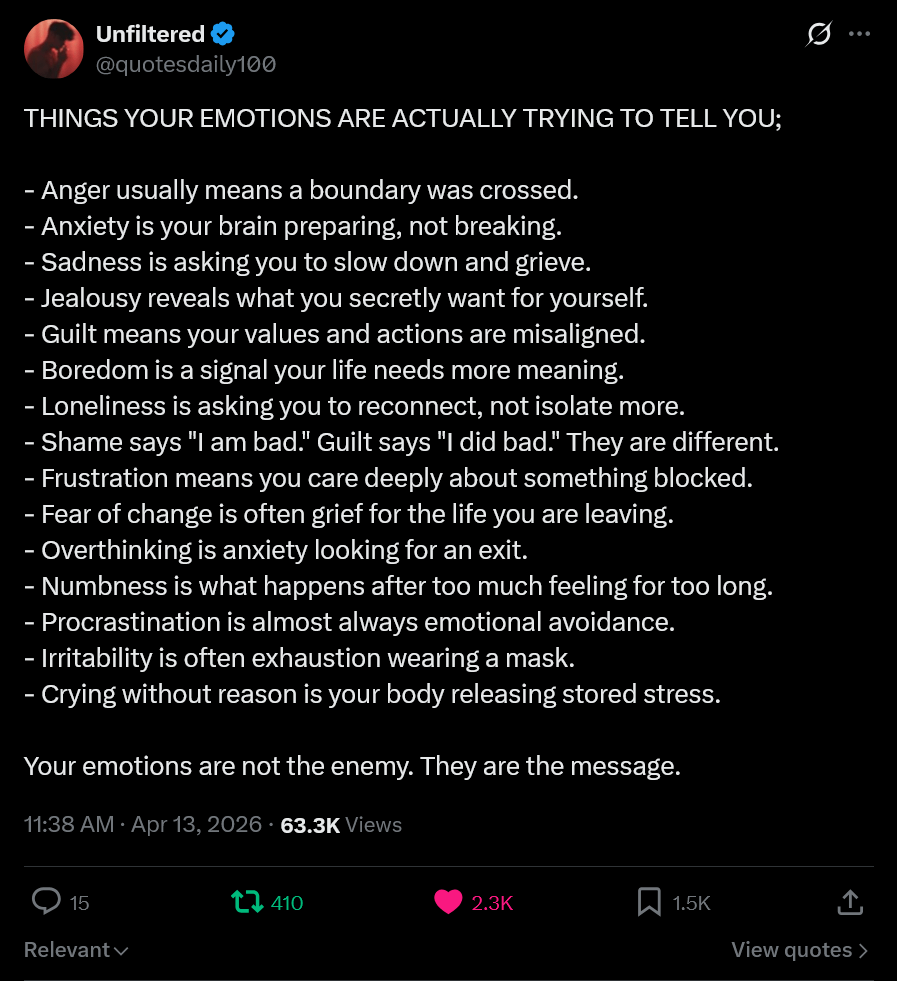Click the like count 2.3K
Image resolution: width=897 pixels, height=981 pixels.
(492, 903)
